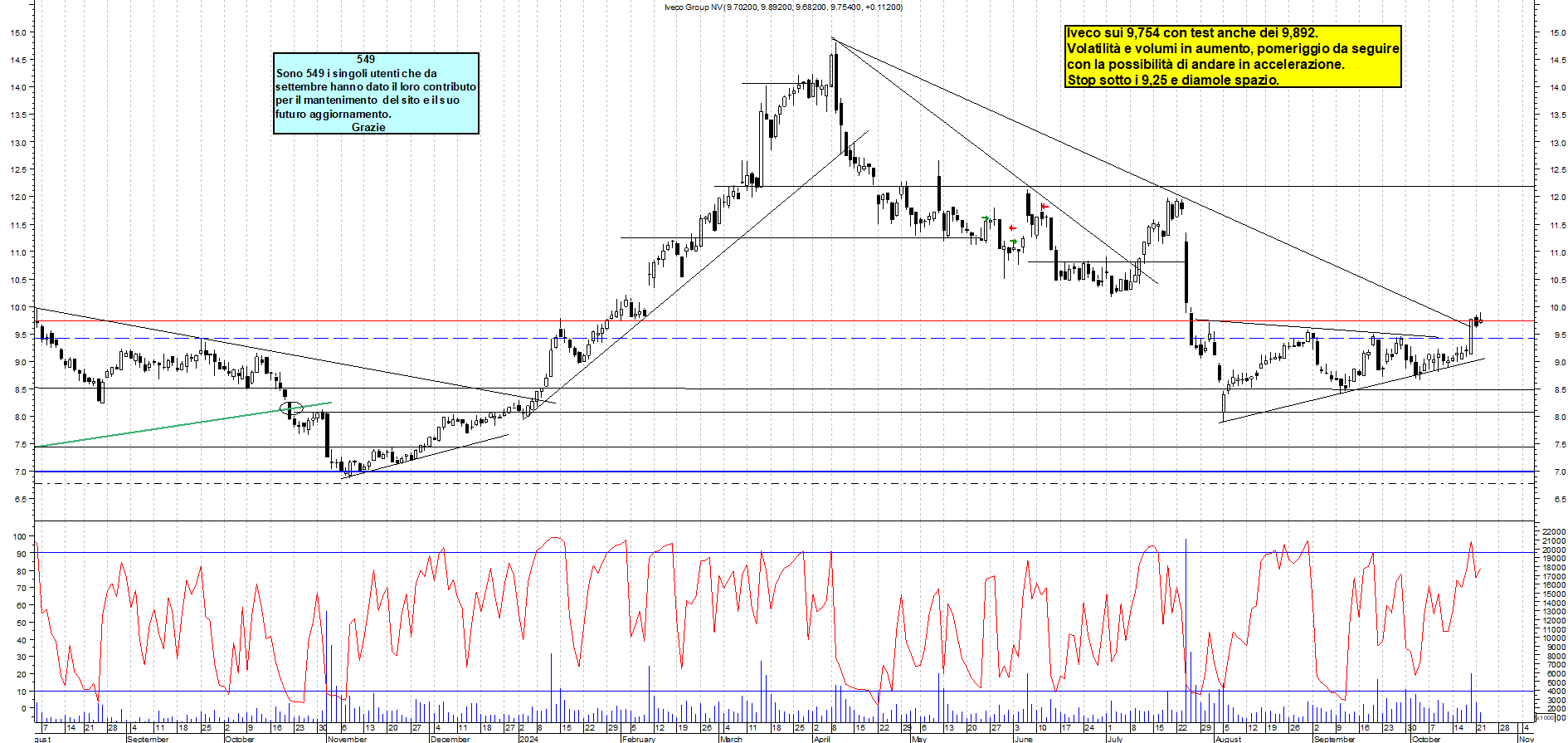Click the 'June' label on the date axis
Image resolution: width=1568 pixels, height=743 pixels.
(x=1024, y=739)
